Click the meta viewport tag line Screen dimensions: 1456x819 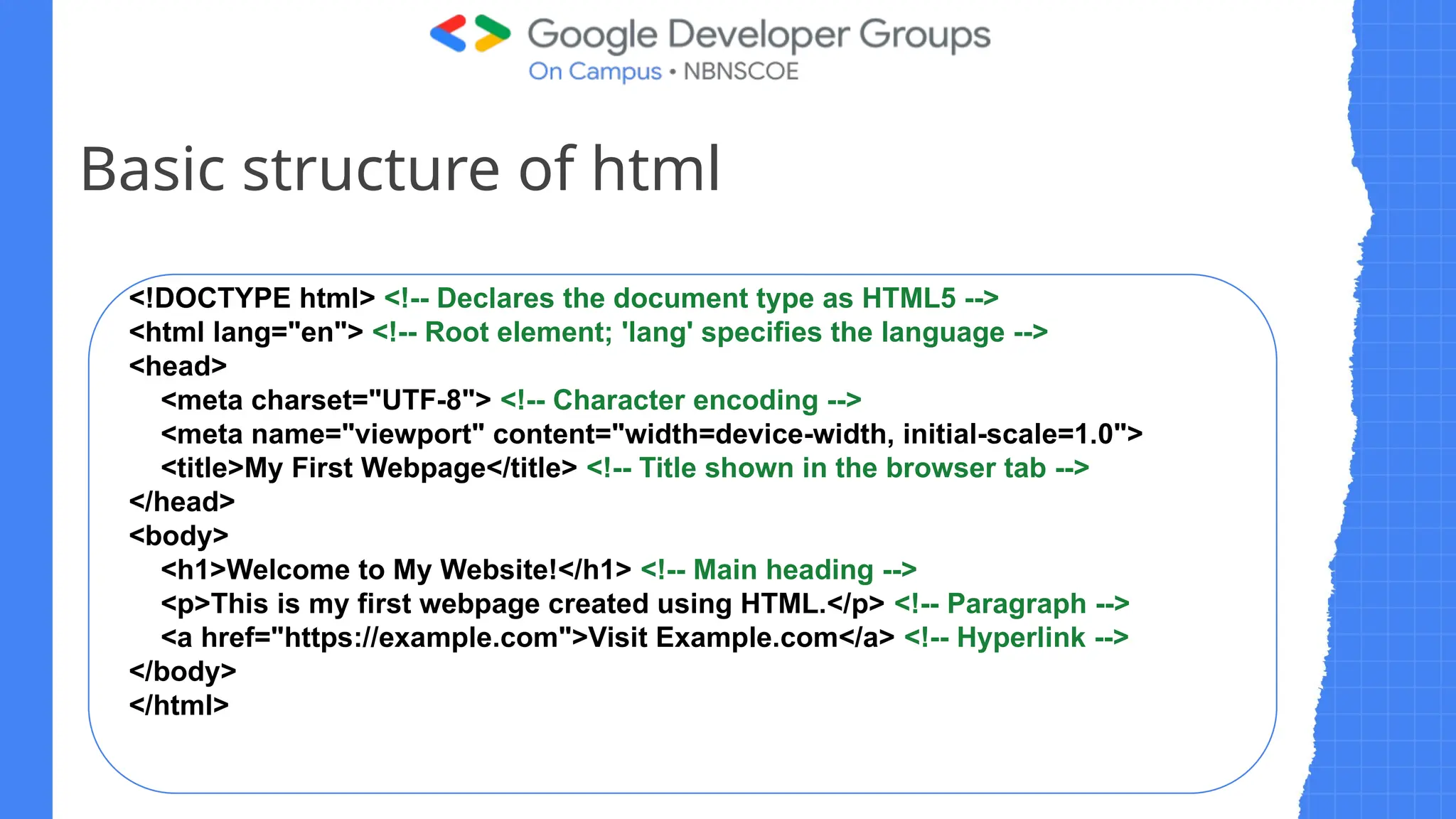(651, 434)
